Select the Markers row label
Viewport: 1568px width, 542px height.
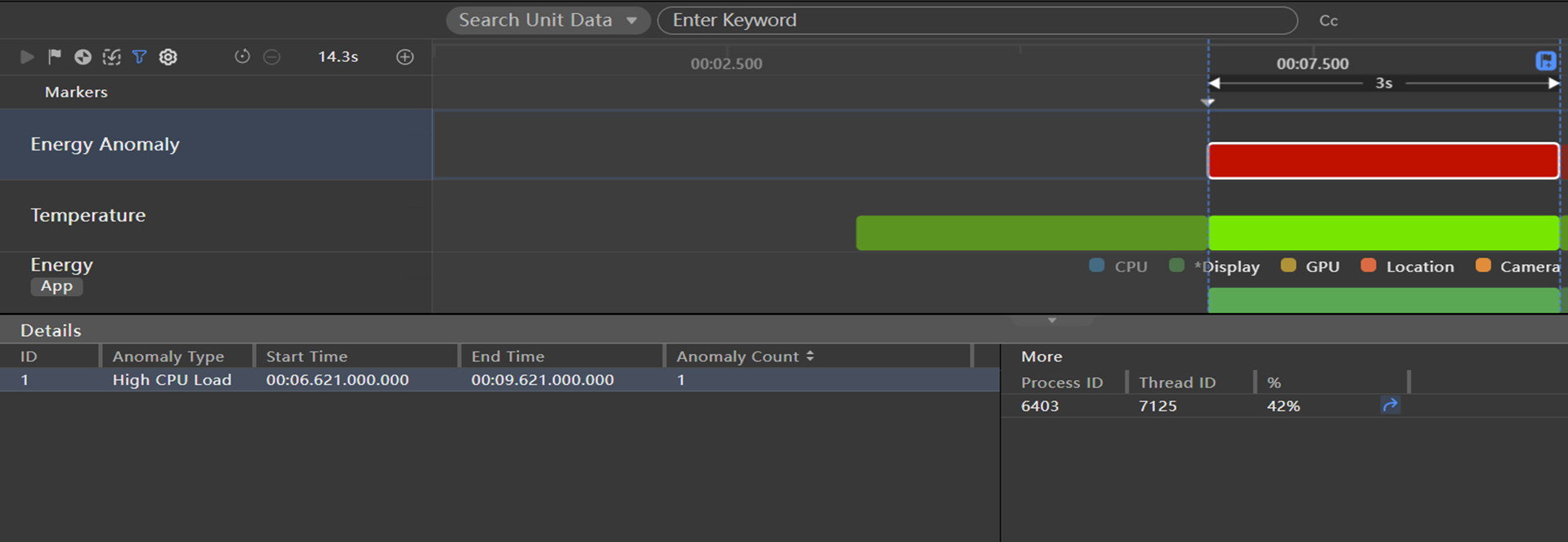pyautogui.click(x=76, y=92)
